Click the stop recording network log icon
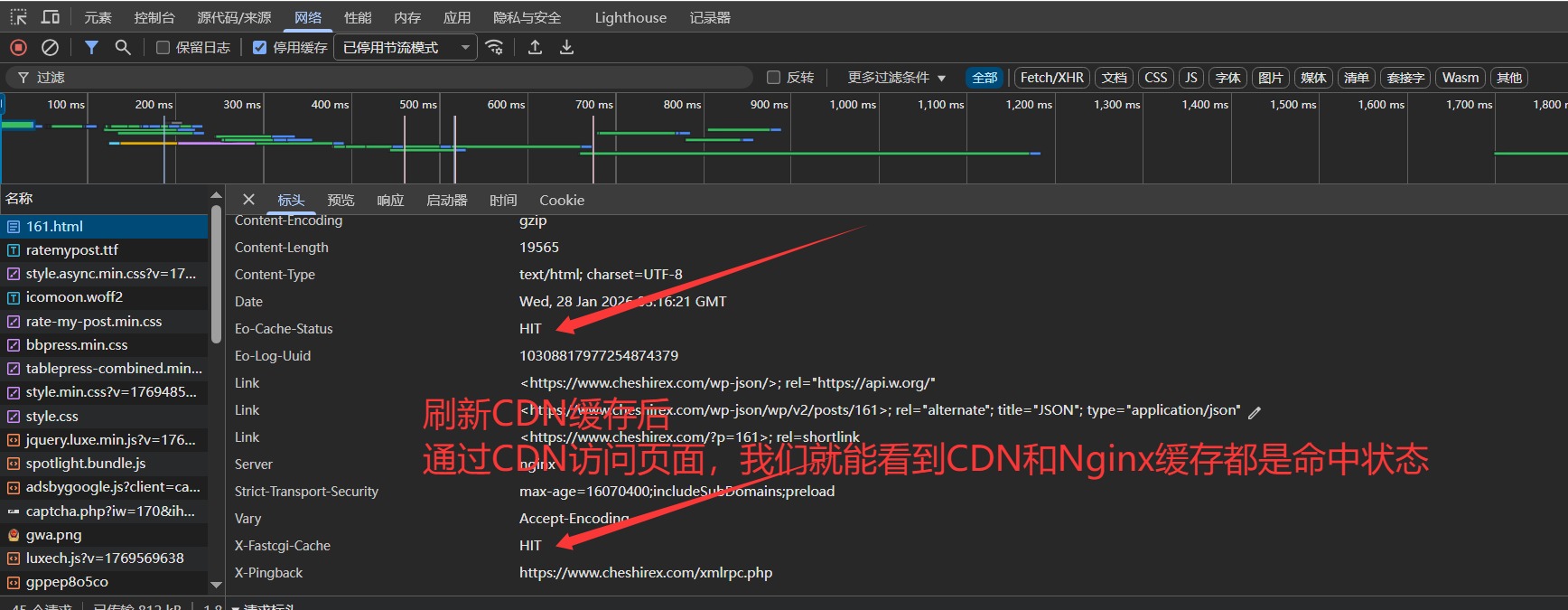Image resolution: width=1568 pixels, height=610 pixels. [x=18, y=47]
